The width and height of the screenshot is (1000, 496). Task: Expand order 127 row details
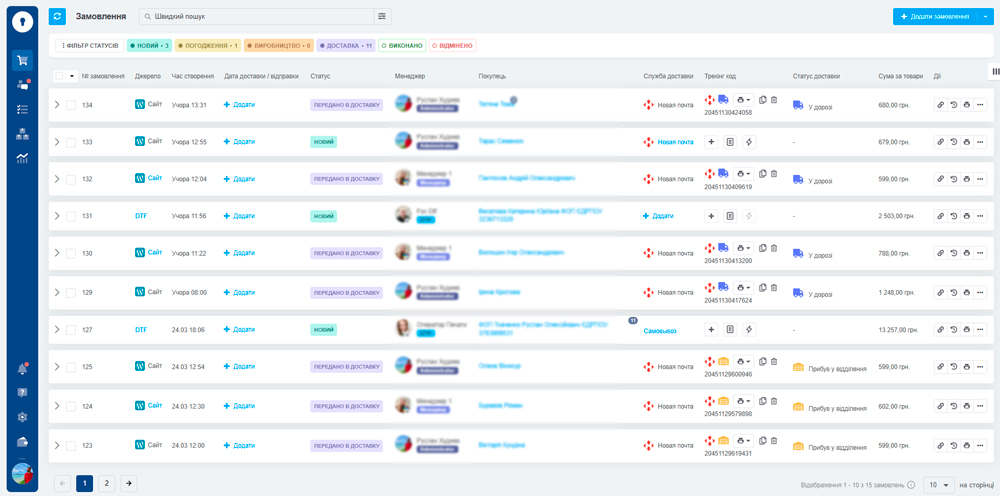(x=57, y=330)
